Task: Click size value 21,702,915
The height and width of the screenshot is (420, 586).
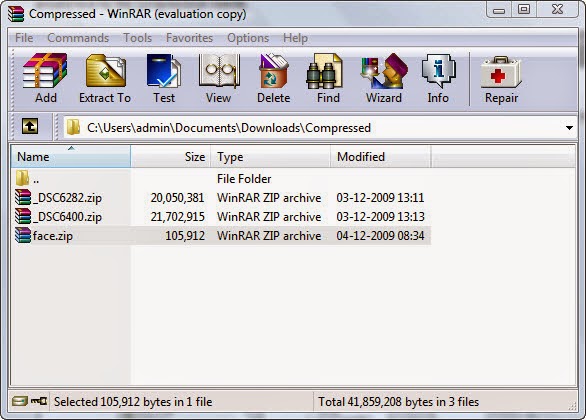Action: [x=178, y=217]
